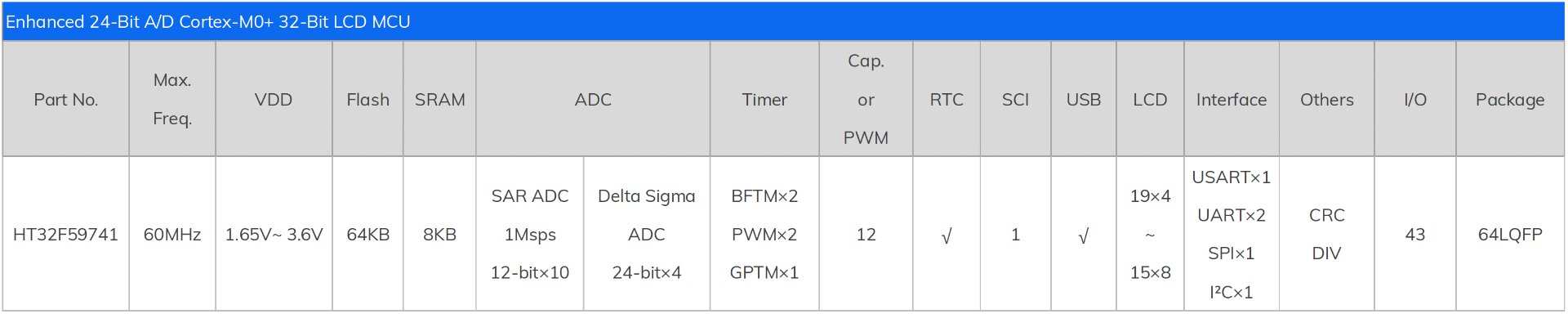
Task: Click the ADC column header
Action: [x=593, y=100]
